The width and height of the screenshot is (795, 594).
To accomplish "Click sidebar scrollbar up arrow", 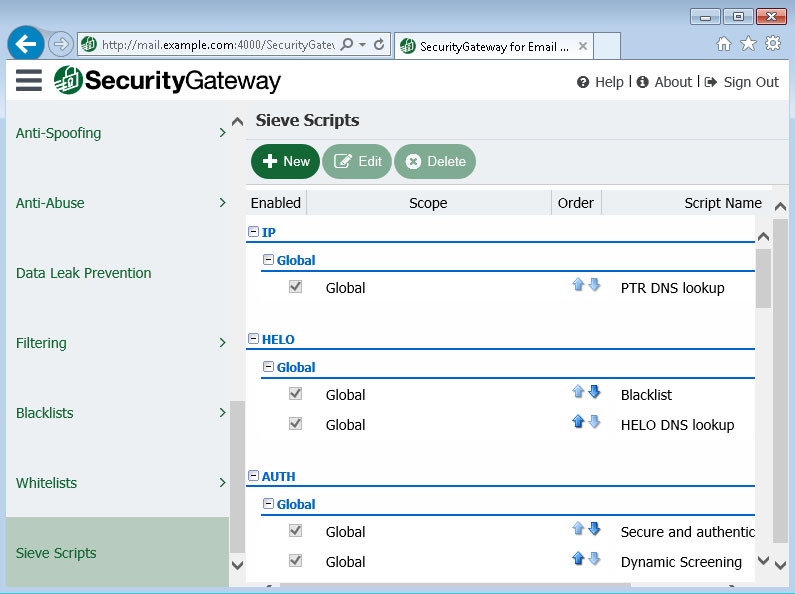I will (x=237, y=122).
